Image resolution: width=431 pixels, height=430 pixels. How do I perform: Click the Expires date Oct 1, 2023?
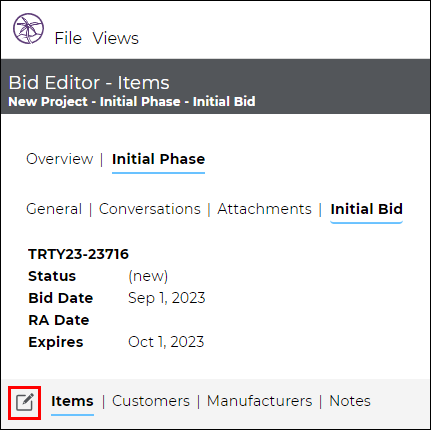pyautogui.click(x=166, y=342)
